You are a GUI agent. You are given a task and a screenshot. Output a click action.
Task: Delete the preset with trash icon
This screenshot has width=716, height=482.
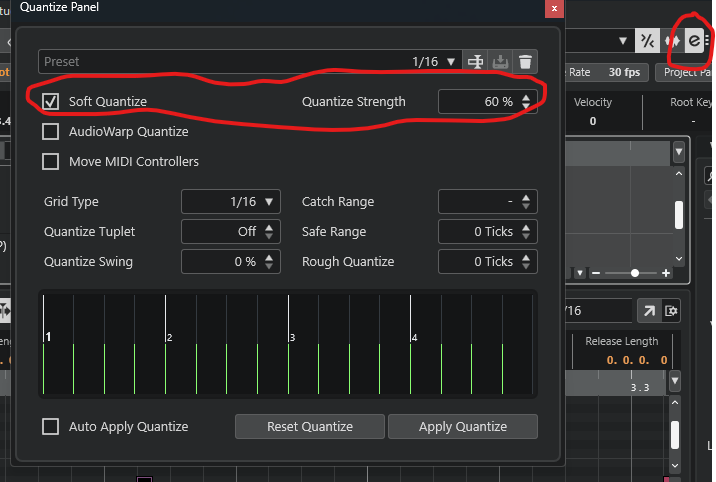pos(525,62)
